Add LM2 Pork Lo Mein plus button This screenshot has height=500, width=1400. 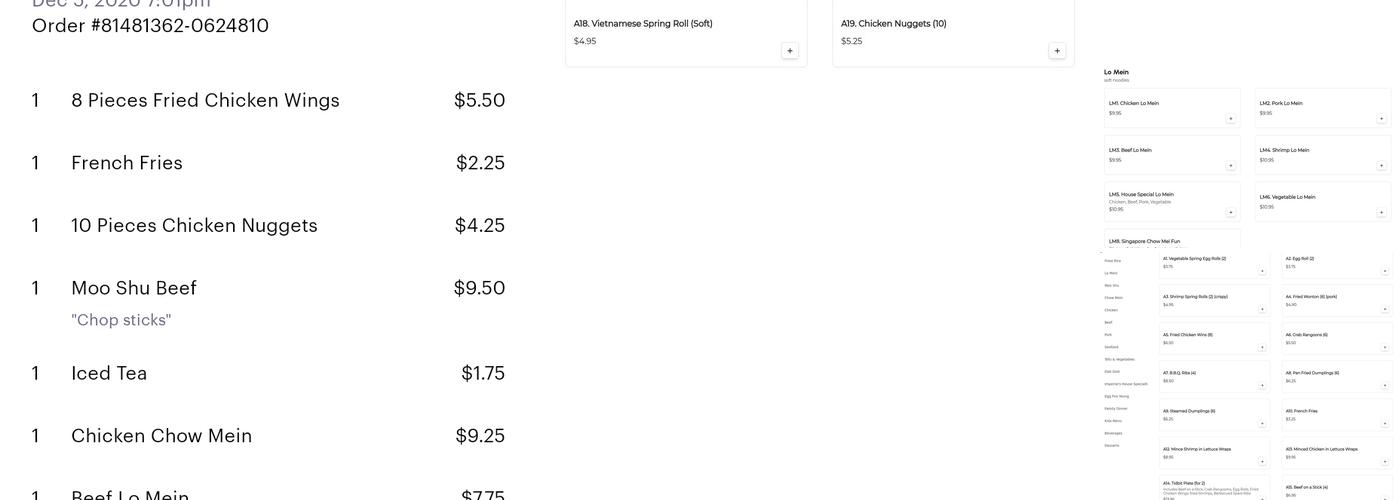pyautogui.click(x=1382, y=118)
